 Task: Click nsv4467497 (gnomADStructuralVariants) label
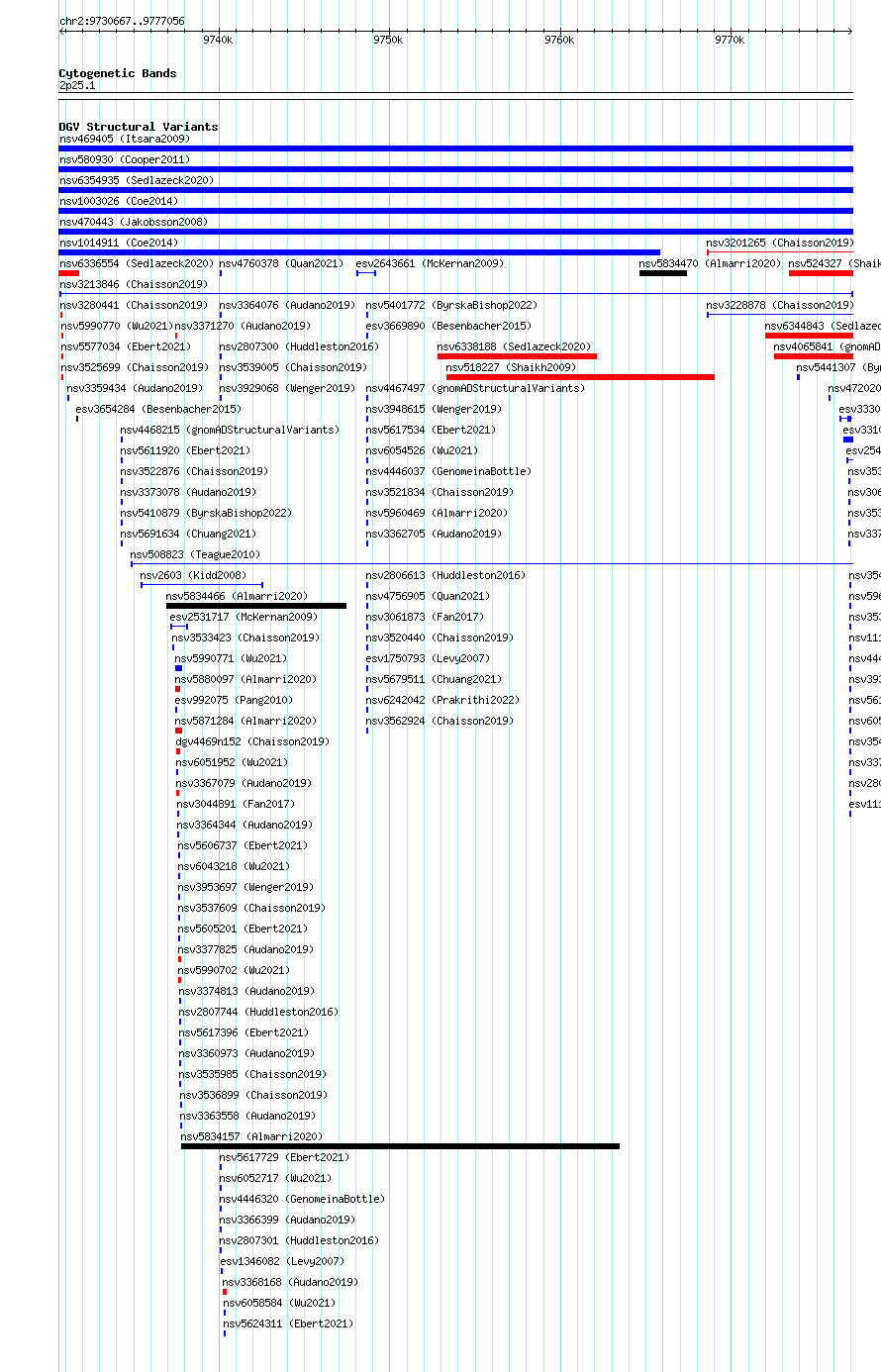(x=476, y=388)
